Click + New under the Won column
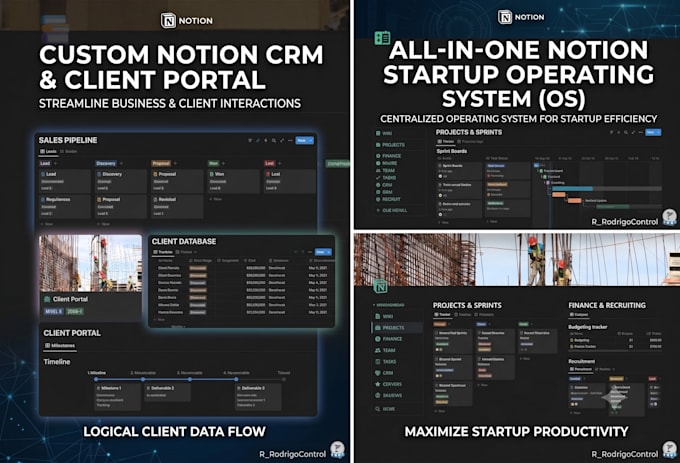 (216, 199)
